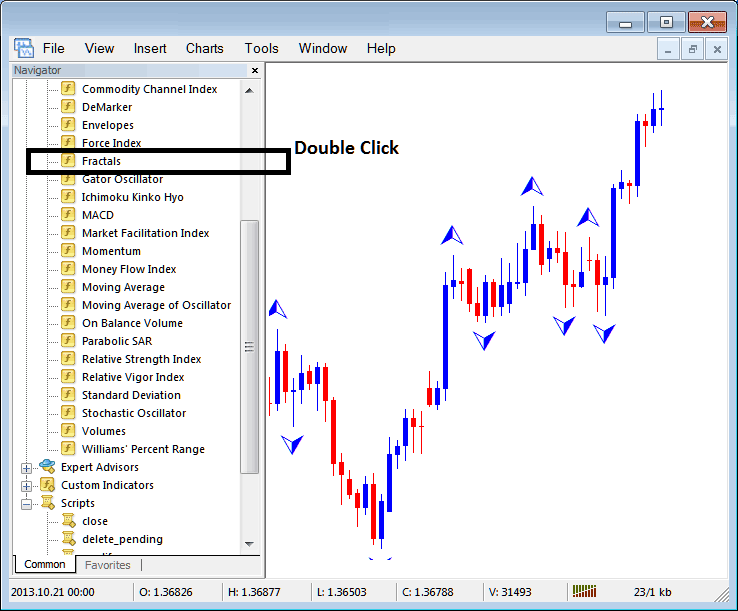Click the H: 1.36877 high price value

[x=254, y=592]
